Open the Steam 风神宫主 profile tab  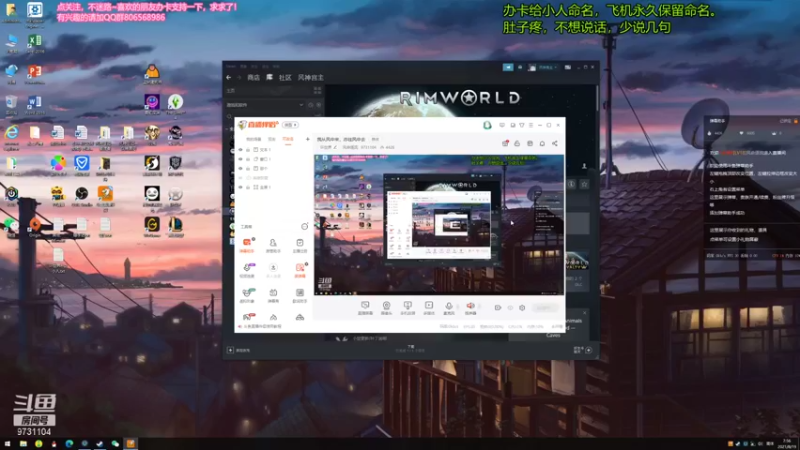point(310,78)
